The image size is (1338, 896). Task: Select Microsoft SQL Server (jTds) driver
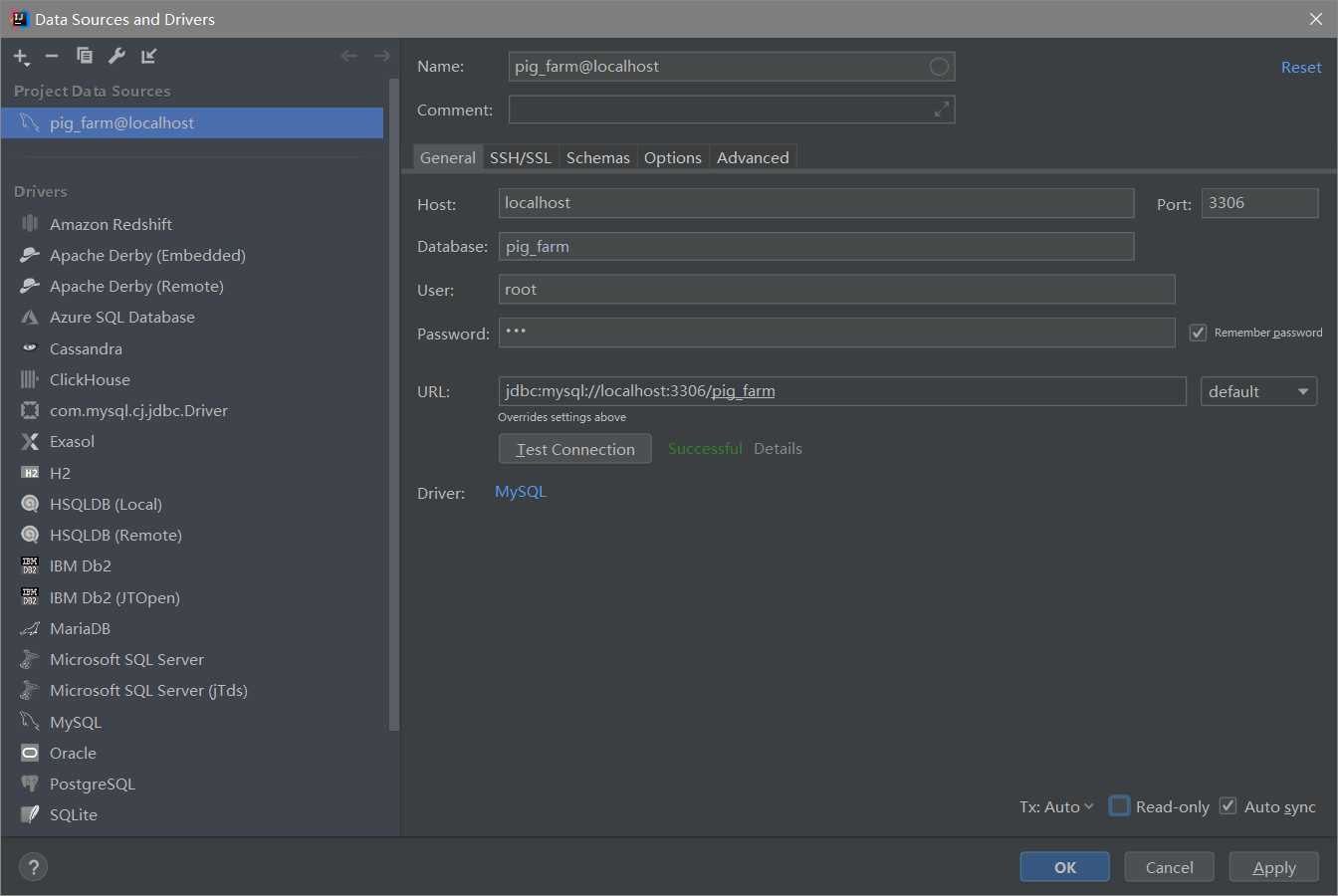192,690
